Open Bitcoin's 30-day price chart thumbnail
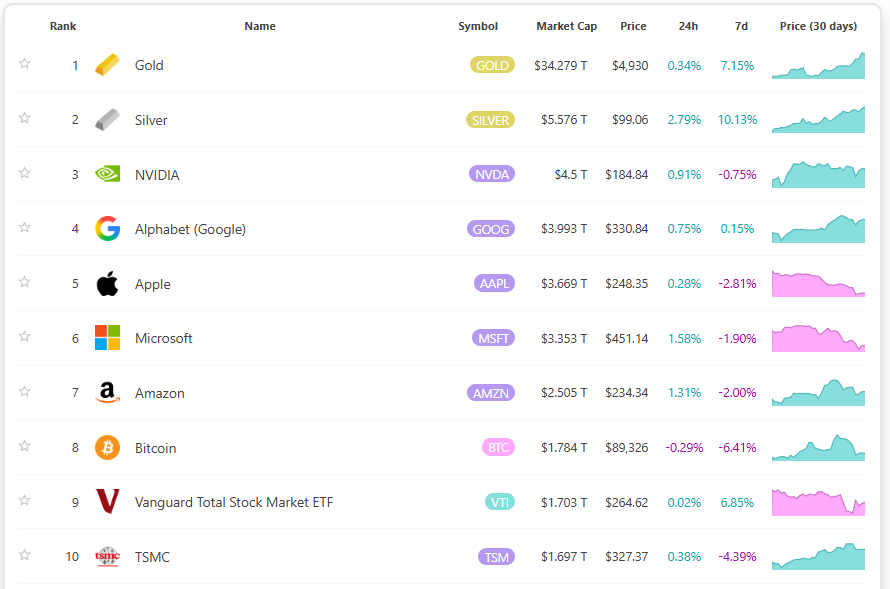 (818, 448)
